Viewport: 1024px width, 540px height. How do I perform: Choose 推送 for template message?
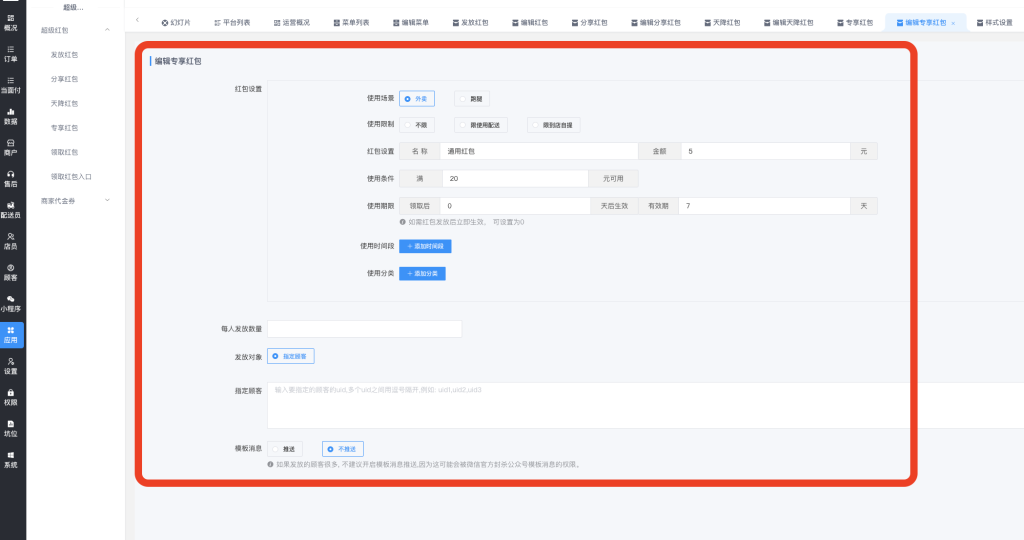[284, 450]
